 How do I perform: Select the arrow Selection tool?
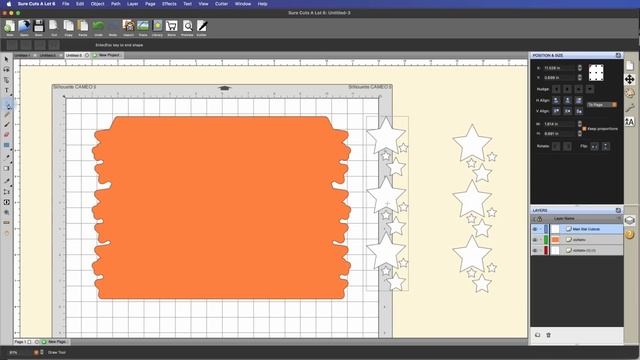(x=7, y=60)
